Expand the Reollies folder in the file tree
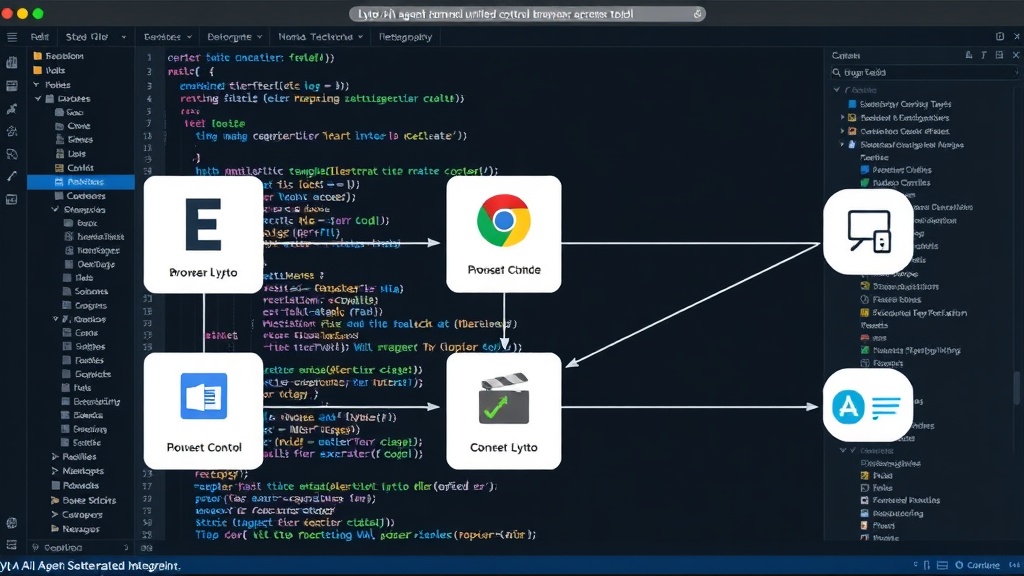1024x576 pixels. point(55,457)
